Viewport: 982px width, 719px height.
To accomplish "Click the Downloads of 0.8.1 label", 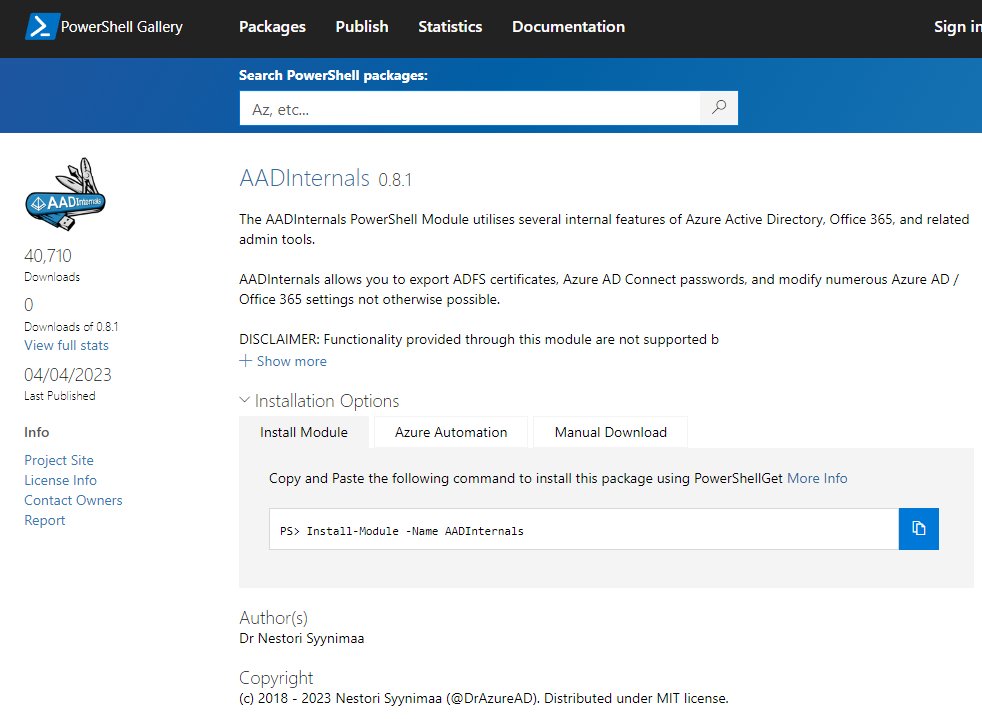I will click(x=71, y=326).
